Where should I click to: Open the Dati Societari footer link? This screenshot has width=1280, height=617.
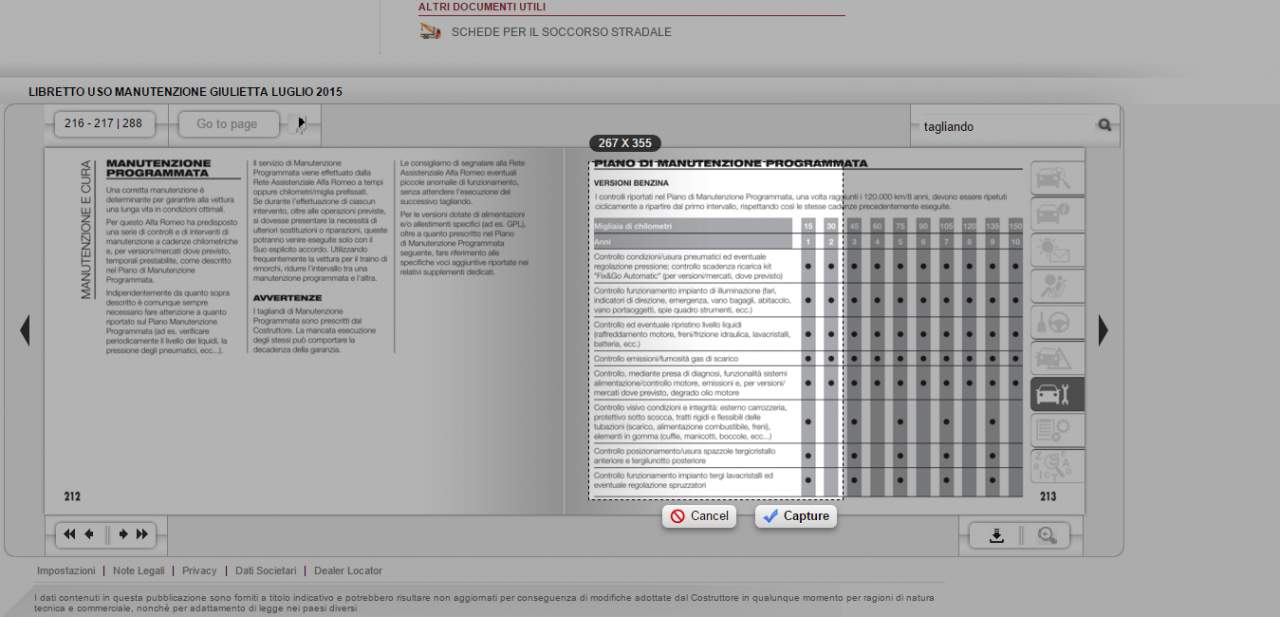(266, 570)
